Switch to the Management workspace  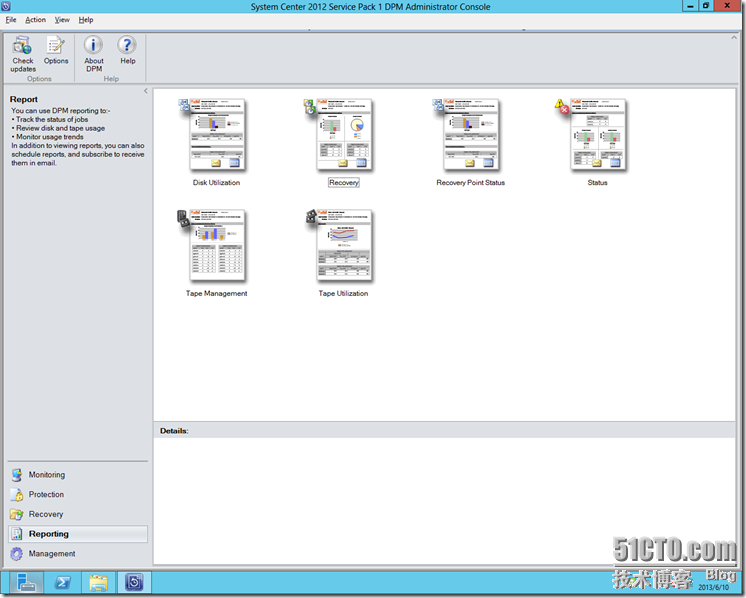tap(78, 554)
